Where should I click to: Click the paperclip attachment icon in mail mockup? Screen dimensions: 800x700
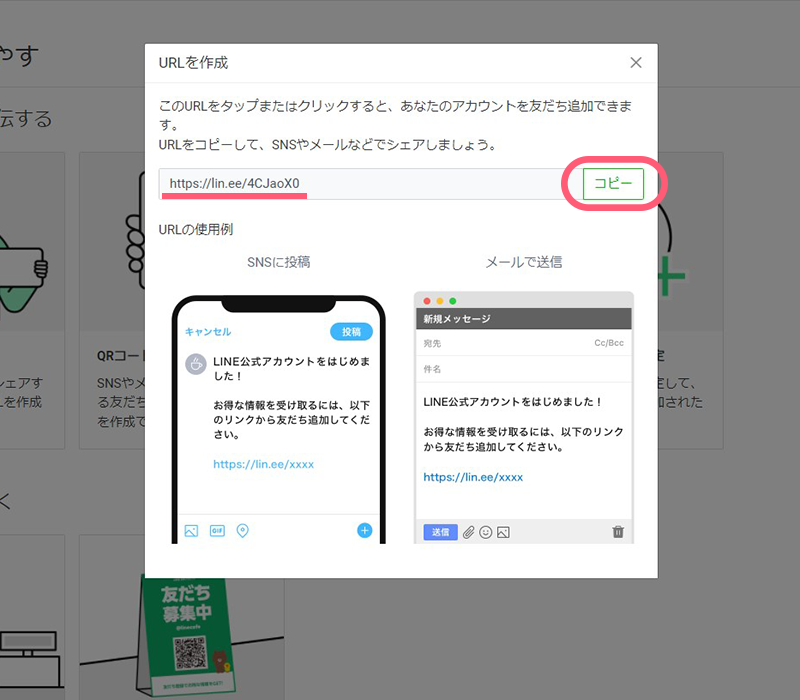pyautogui.click(x=467, y=532)
